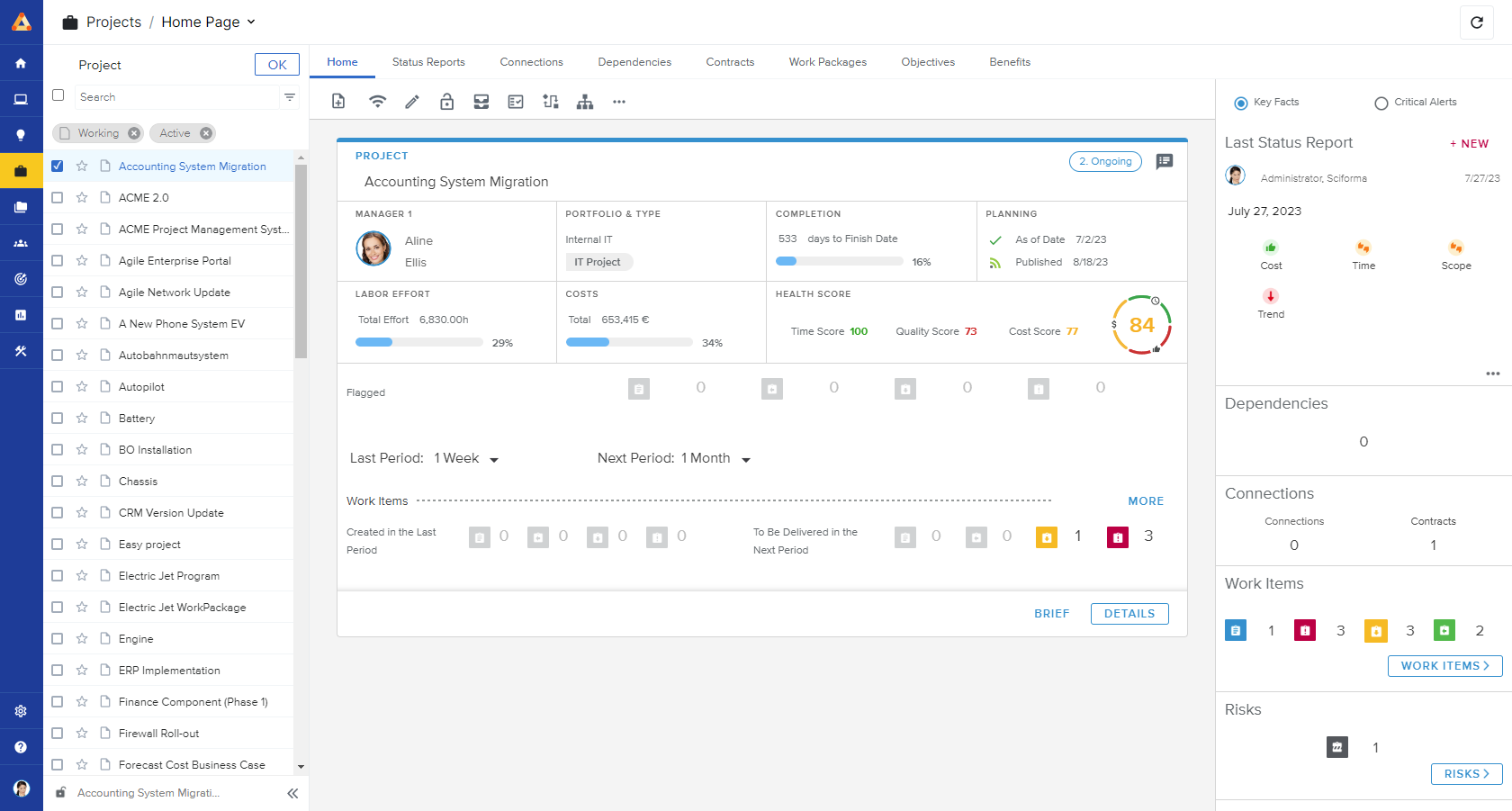Uncheck the Accounting System Migration checkbox

click(58, 166)
